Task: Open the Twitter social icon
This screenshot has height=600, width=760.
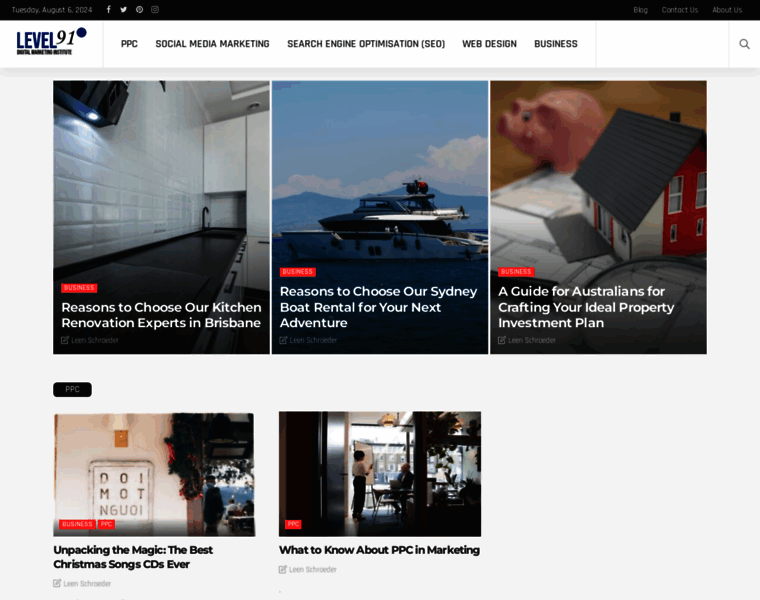Action: click(x=124, y=10)
